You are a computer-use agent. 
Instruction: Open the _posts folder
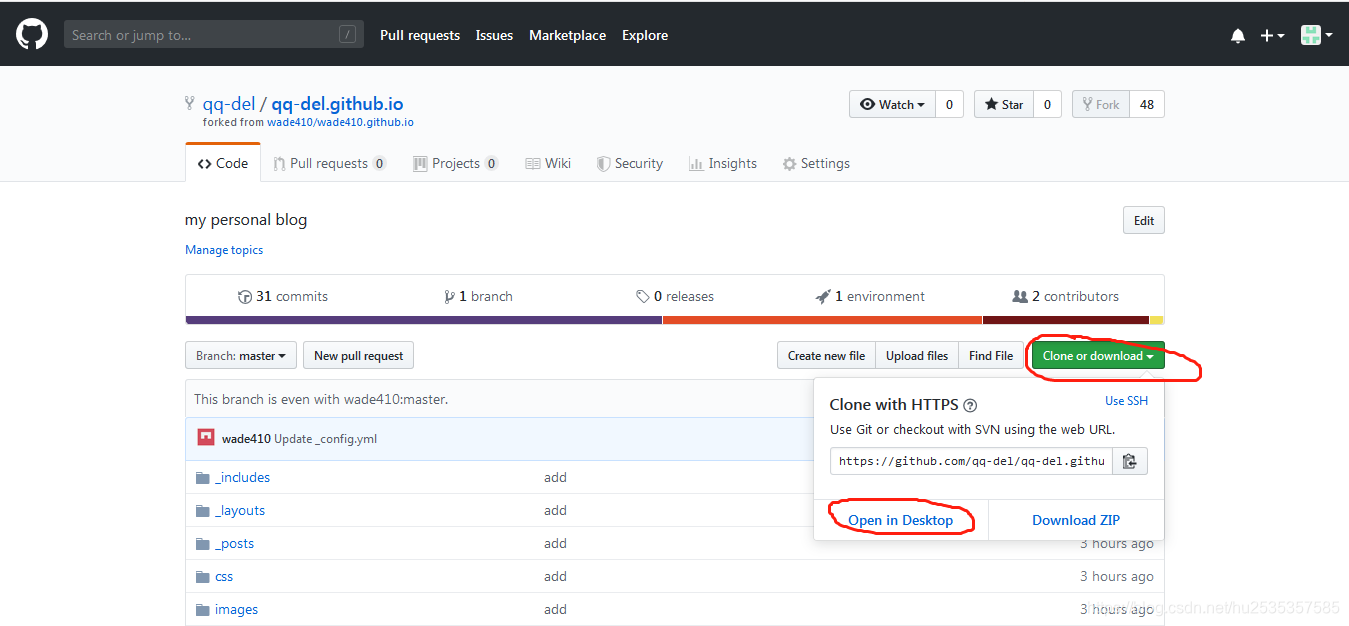234,543
